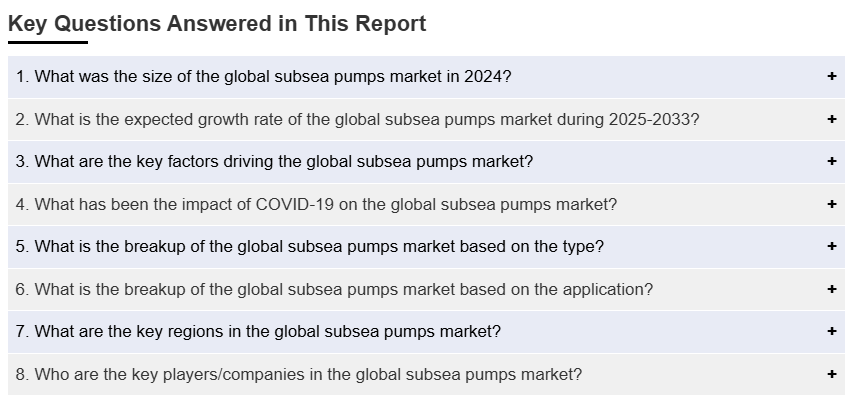
Task: Click plus icon for key players/companies question
Action: pos(831,375)
